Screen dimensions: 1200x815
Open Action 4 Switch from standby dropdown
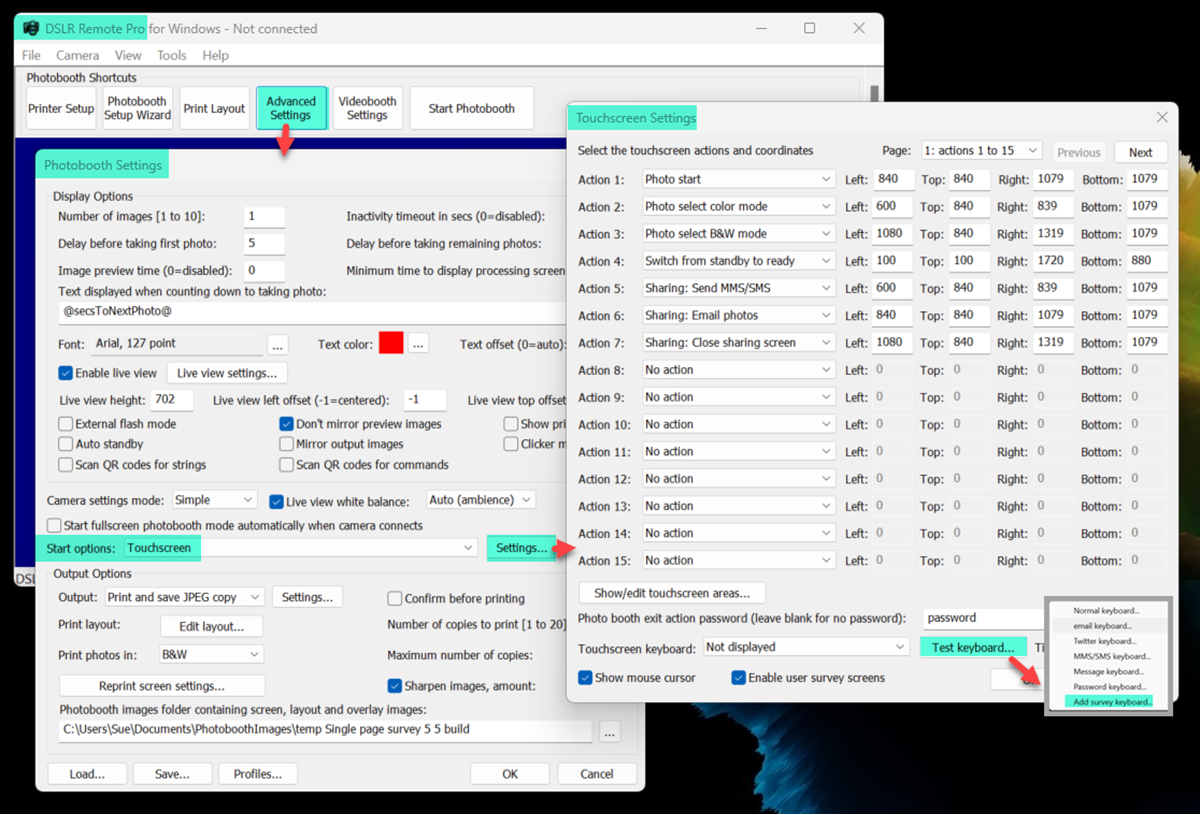[738, 261]
